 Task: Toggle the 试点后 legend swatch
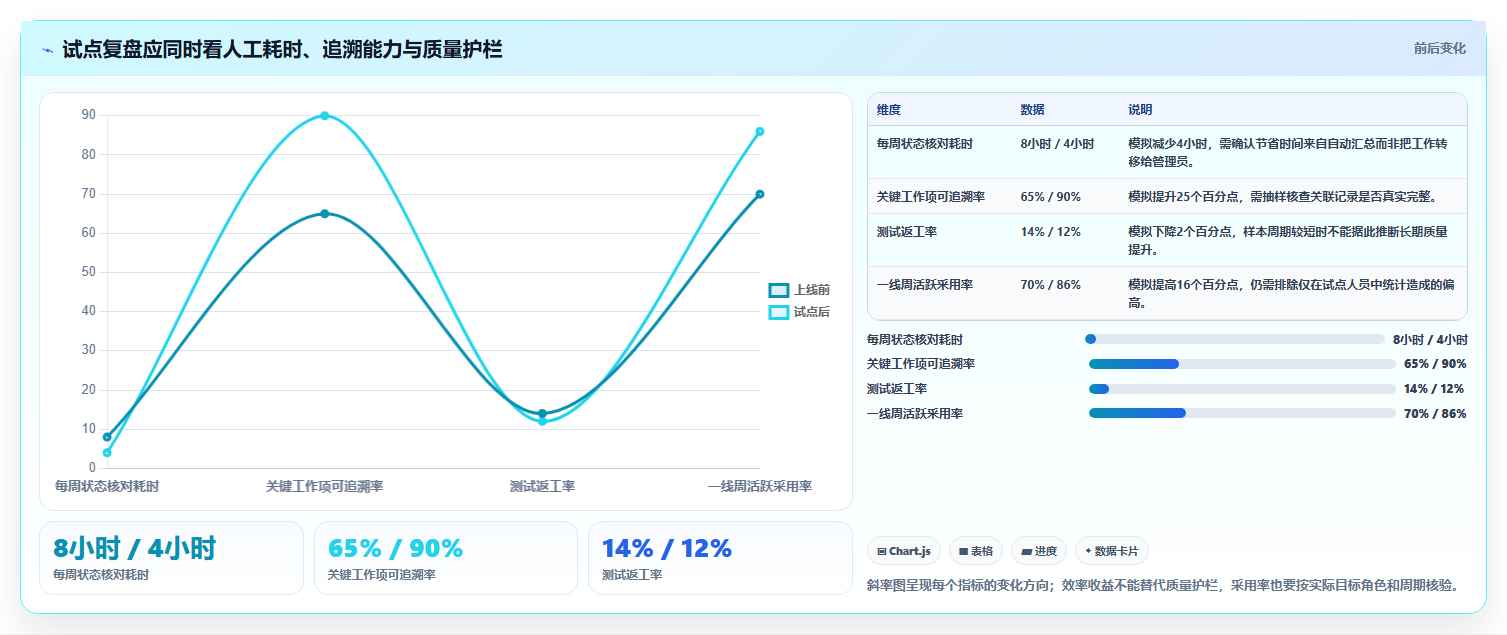tap(779, 312)
